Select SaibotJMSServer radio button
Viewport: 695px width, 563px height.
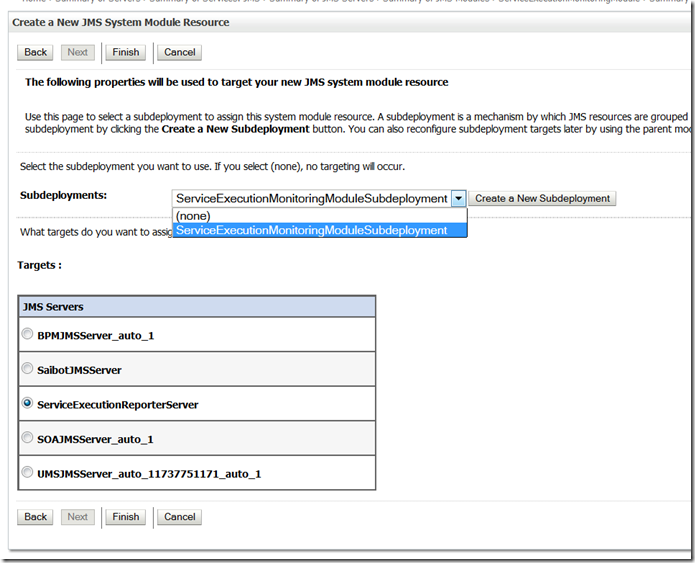[27, 368]
